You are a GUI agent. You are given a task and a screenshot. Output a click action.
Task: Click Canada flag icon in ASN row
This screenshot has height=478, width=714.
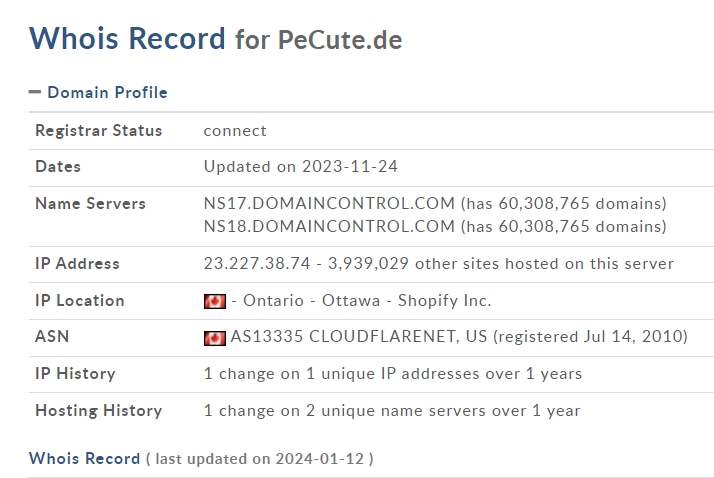point(214,338)
